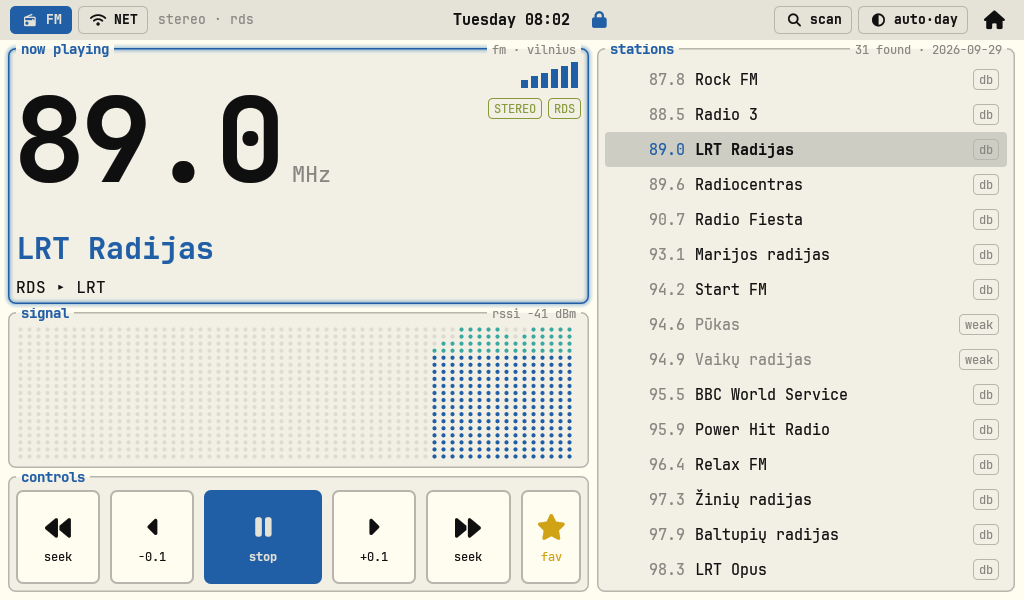
Task: Tune to 94.6 Pūkas station
Action: click(x=806, y=325)
